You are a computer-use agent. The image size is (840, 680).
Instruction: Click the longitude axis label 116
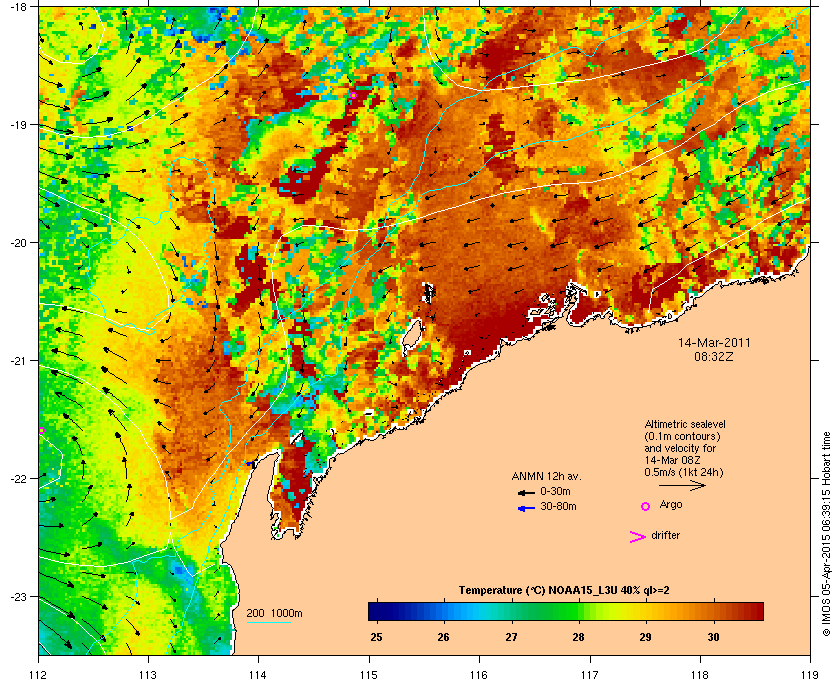479,674
